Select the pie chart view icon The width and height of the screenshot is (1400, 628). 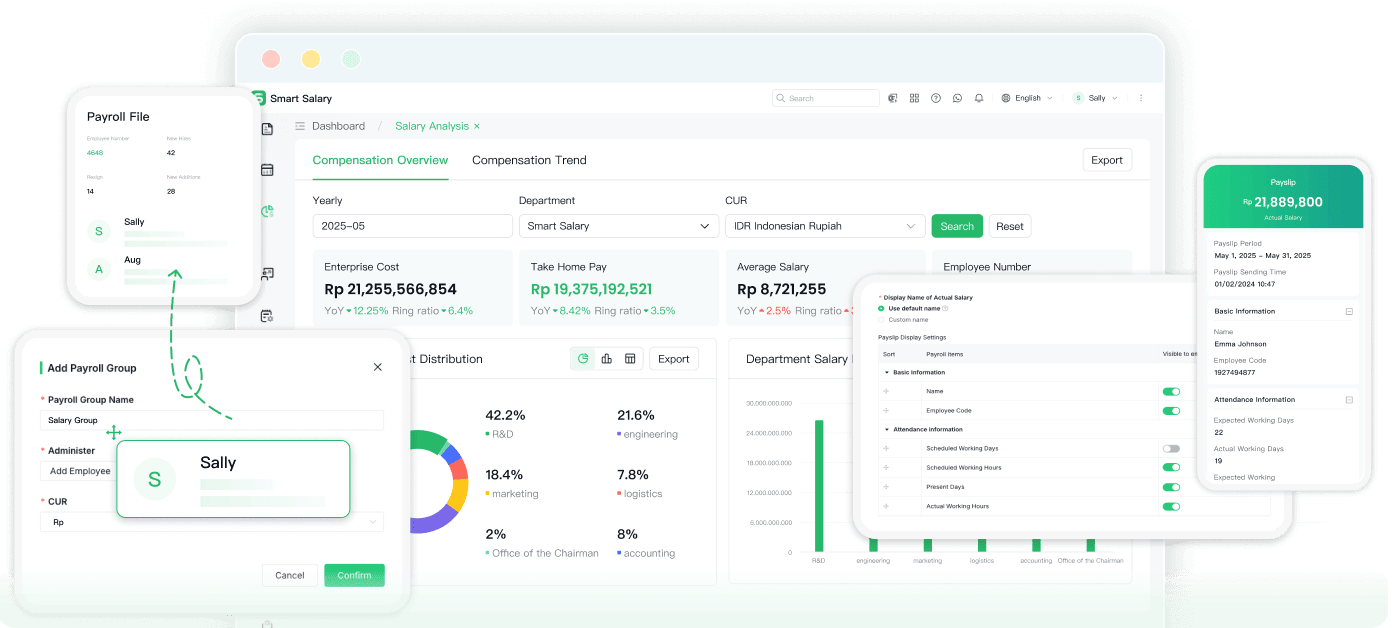583,359
